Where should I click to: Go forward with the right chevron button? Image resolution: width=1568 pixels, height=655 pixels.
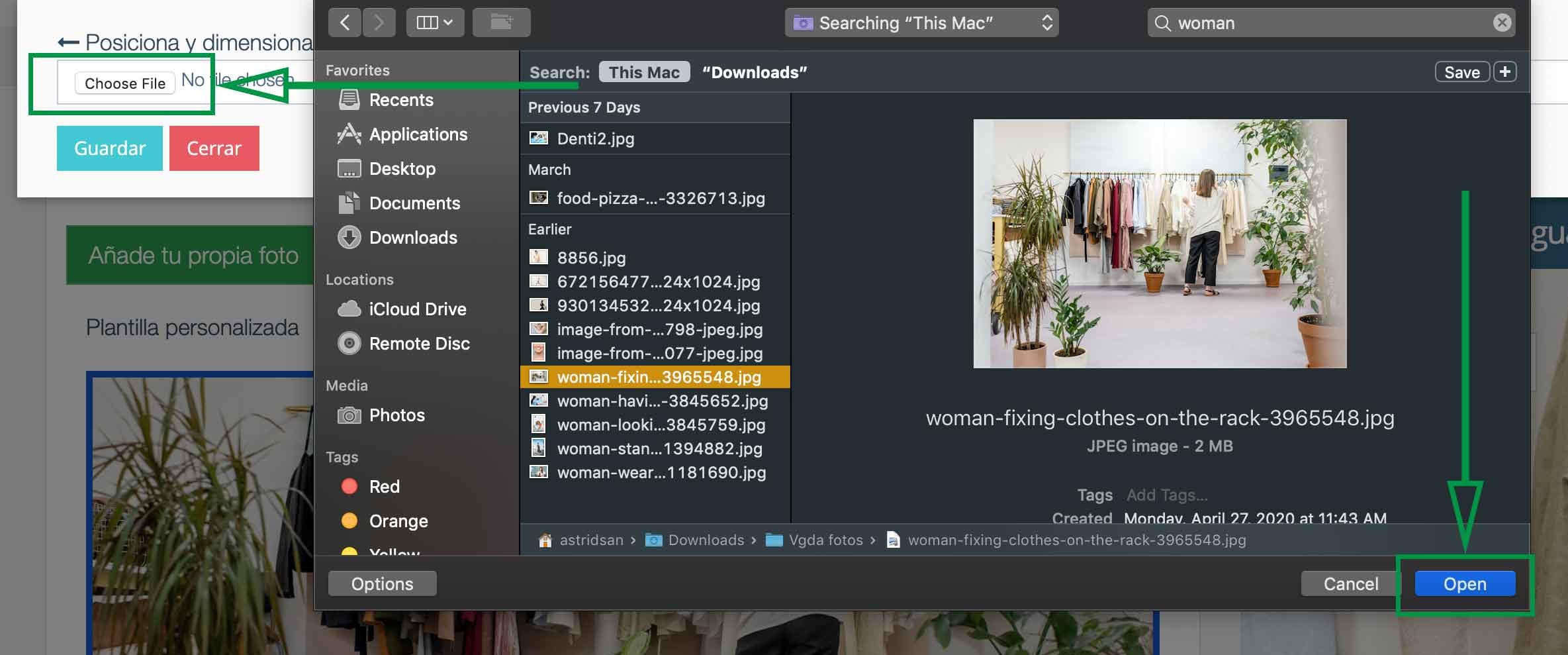pyautogui.click(x=379, y=23)
